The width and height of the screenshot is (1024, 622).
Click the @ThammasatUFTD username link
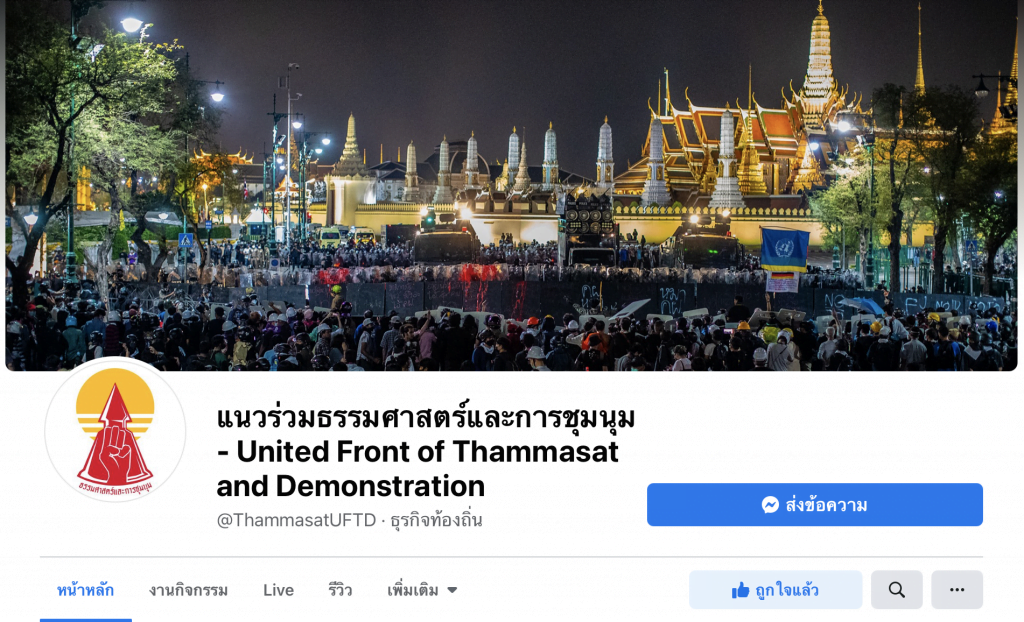pyautogui.click(x=296, y=520)
